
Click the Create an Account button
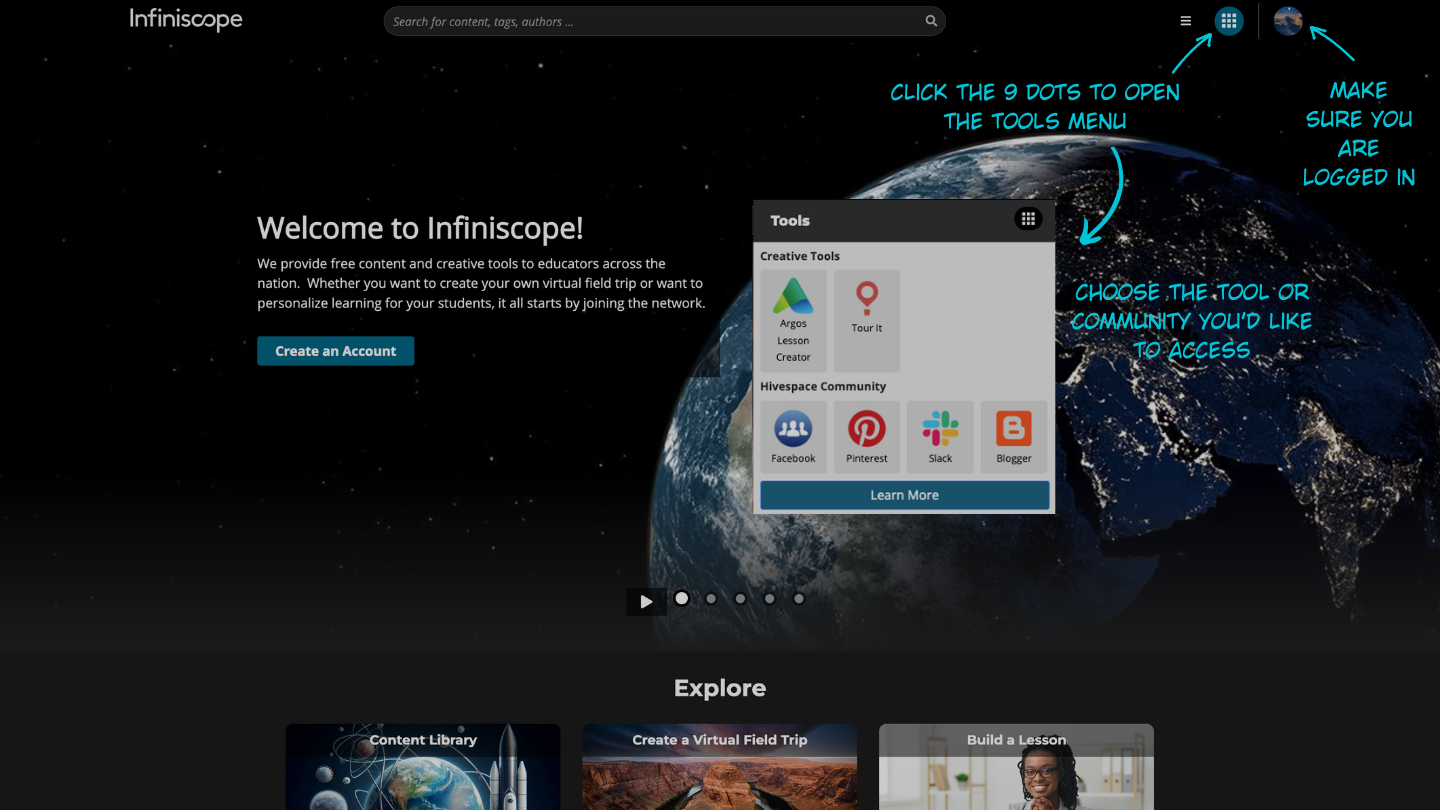tap(335, 351)
